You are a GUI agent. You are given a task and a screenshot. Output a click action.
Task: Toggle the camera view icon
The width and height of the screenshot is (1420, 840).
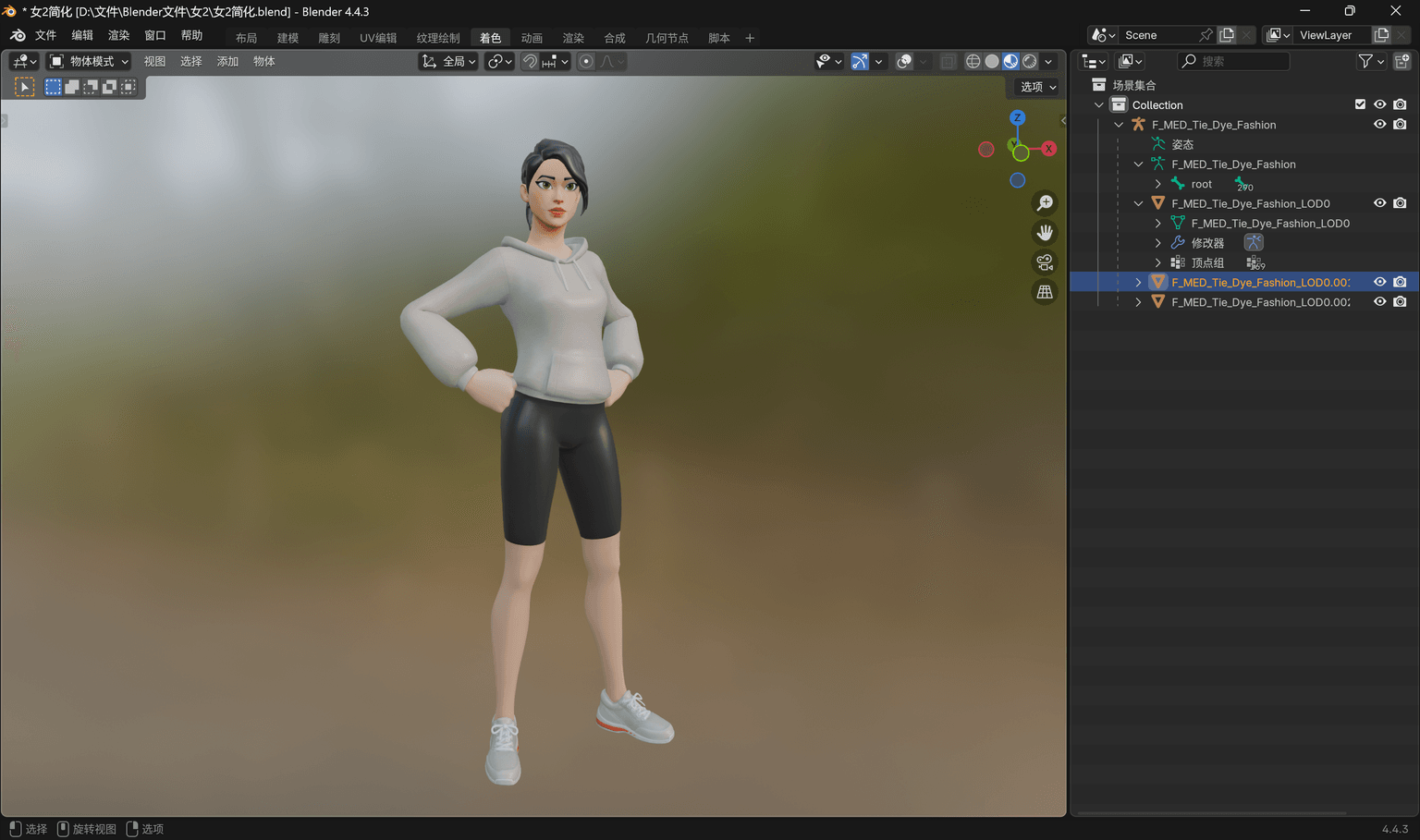point(1045,262)
